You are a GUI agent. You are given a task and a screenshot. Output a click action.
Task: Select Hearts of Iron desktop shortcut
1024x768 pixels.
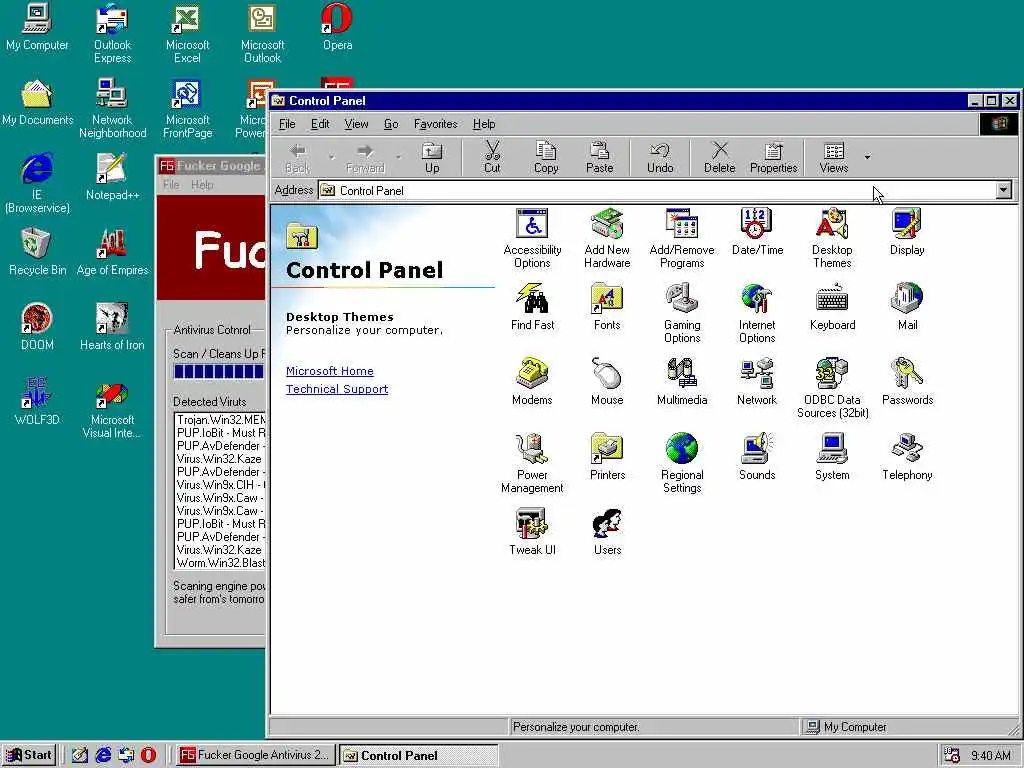(x=112, y=327)
